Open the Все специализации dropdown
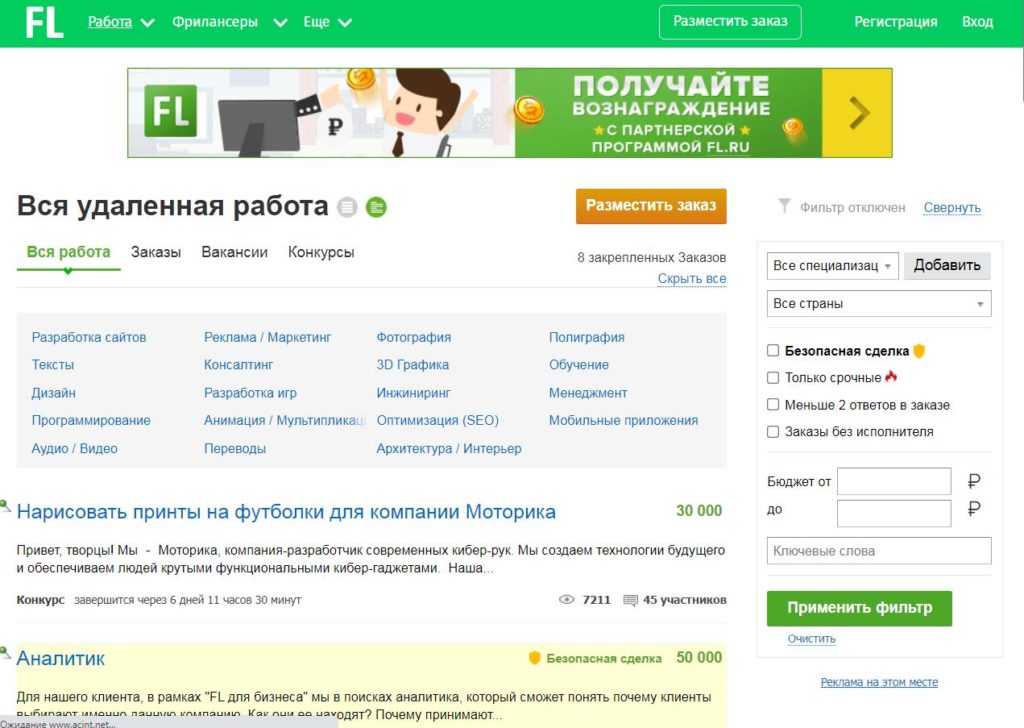1024x728 pixels. pyautogui.click(x=833, y=266)
